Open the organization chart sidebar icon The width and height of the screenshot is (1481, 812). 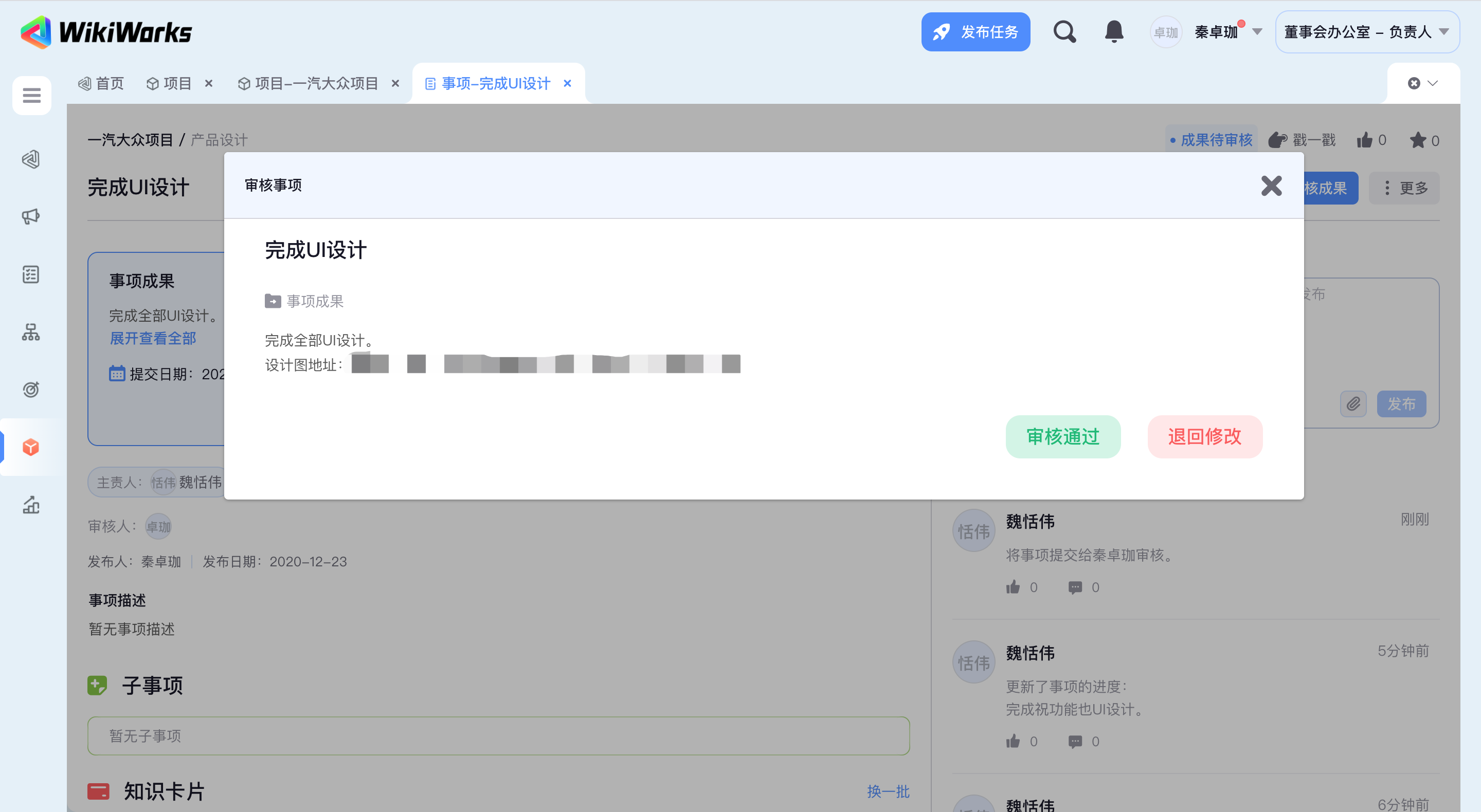31,331
